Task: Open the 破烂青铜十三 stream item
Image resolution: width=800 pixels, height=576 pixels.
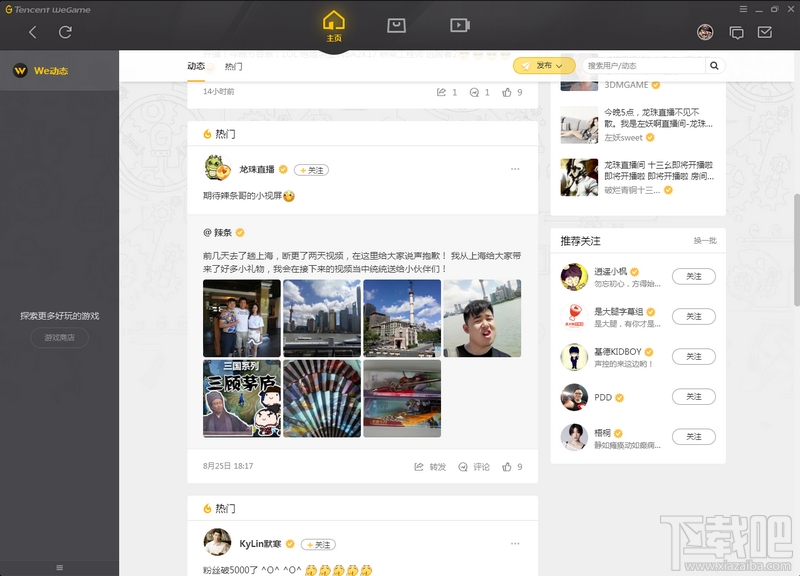Action: coord(638,178)
